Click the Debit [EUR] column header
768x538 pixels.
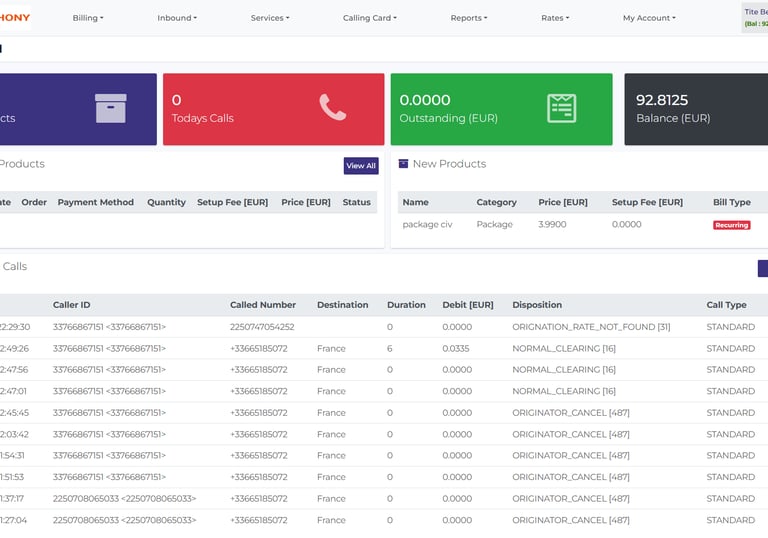tap(468, 305)
